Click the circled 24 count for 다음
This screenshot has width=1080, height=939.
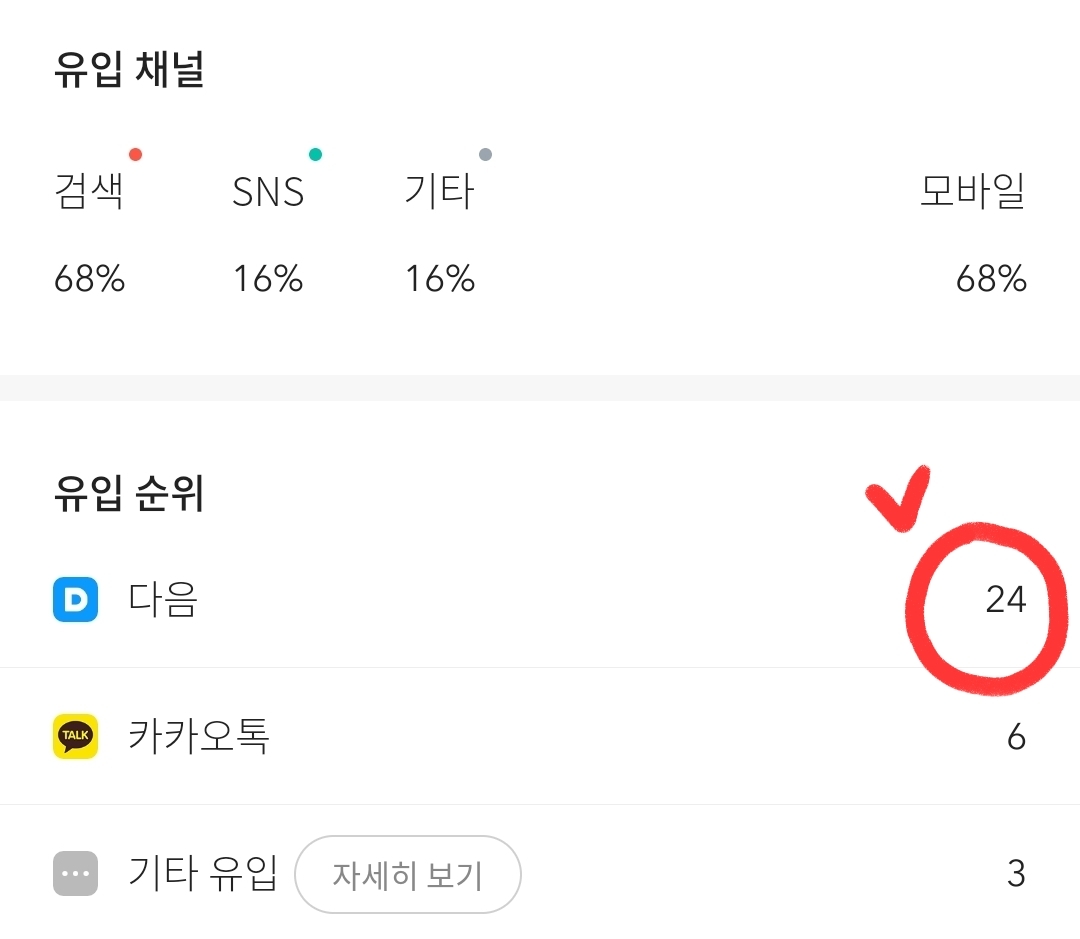coord(1006,599)
